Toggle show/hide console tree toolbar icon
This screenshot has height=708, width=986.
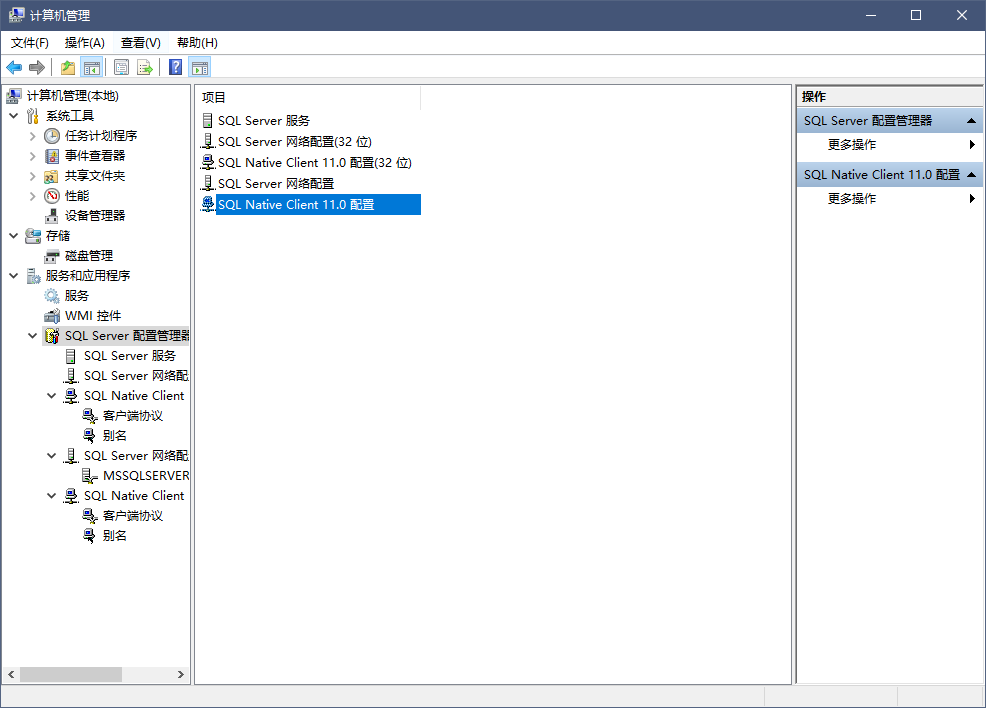[x=92, y=67]
